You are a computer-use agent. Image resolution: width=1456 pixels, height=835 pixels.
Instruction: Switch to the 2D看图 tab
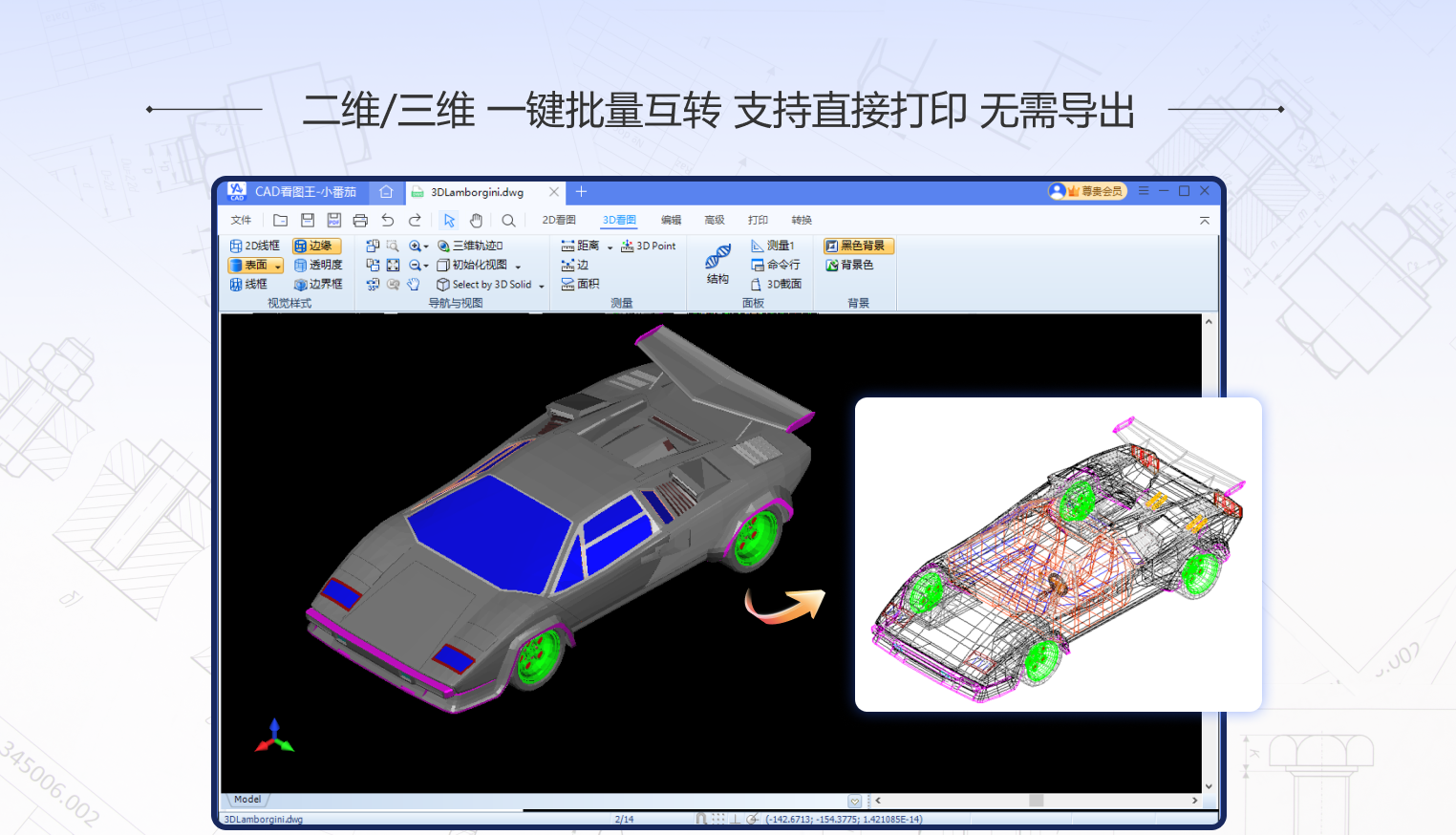coord(559,221)
